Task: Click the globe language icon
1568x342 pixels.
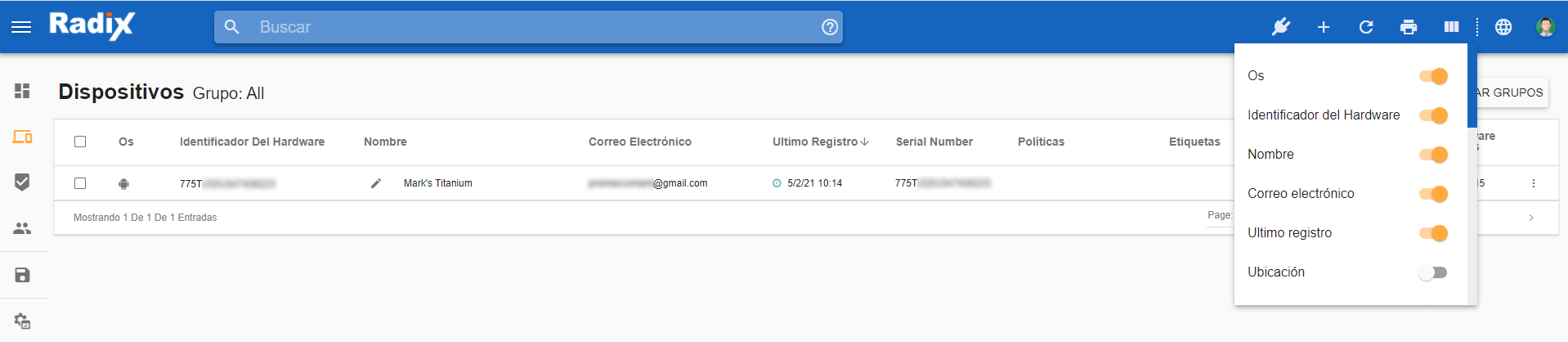Action: 1503,27
